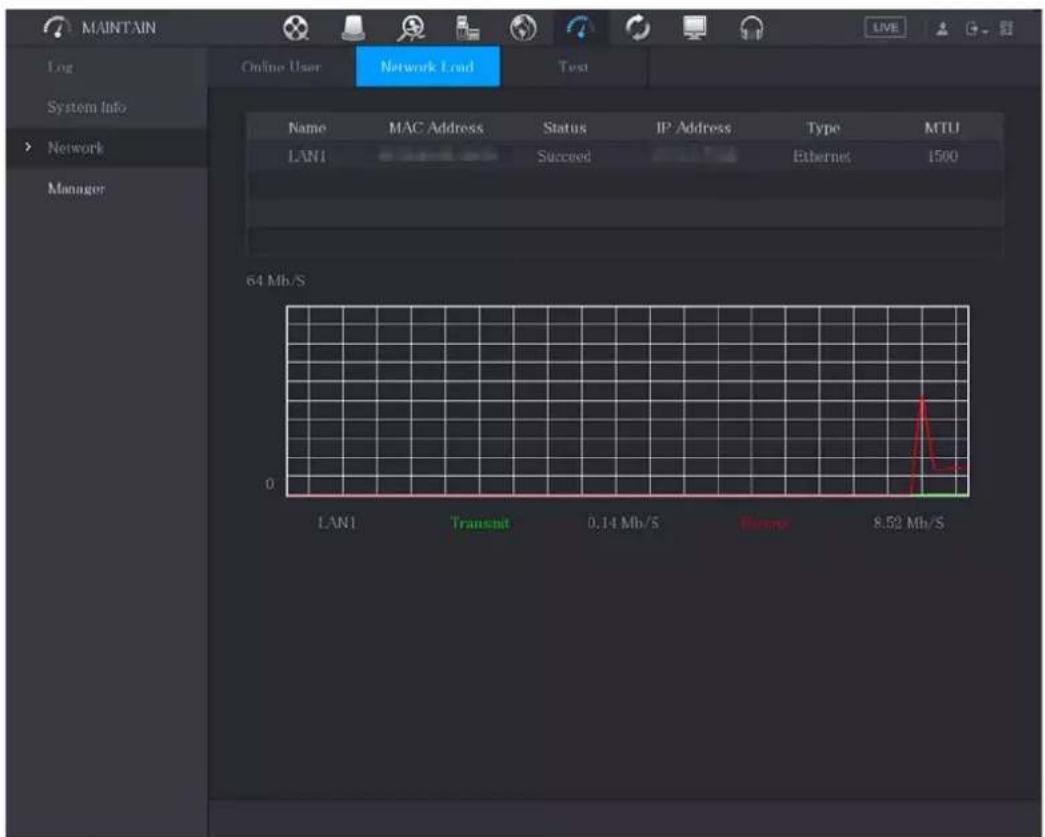The image size is (1045, 837).
Task: Open the Network globe icon
Action: click(523, 28)
